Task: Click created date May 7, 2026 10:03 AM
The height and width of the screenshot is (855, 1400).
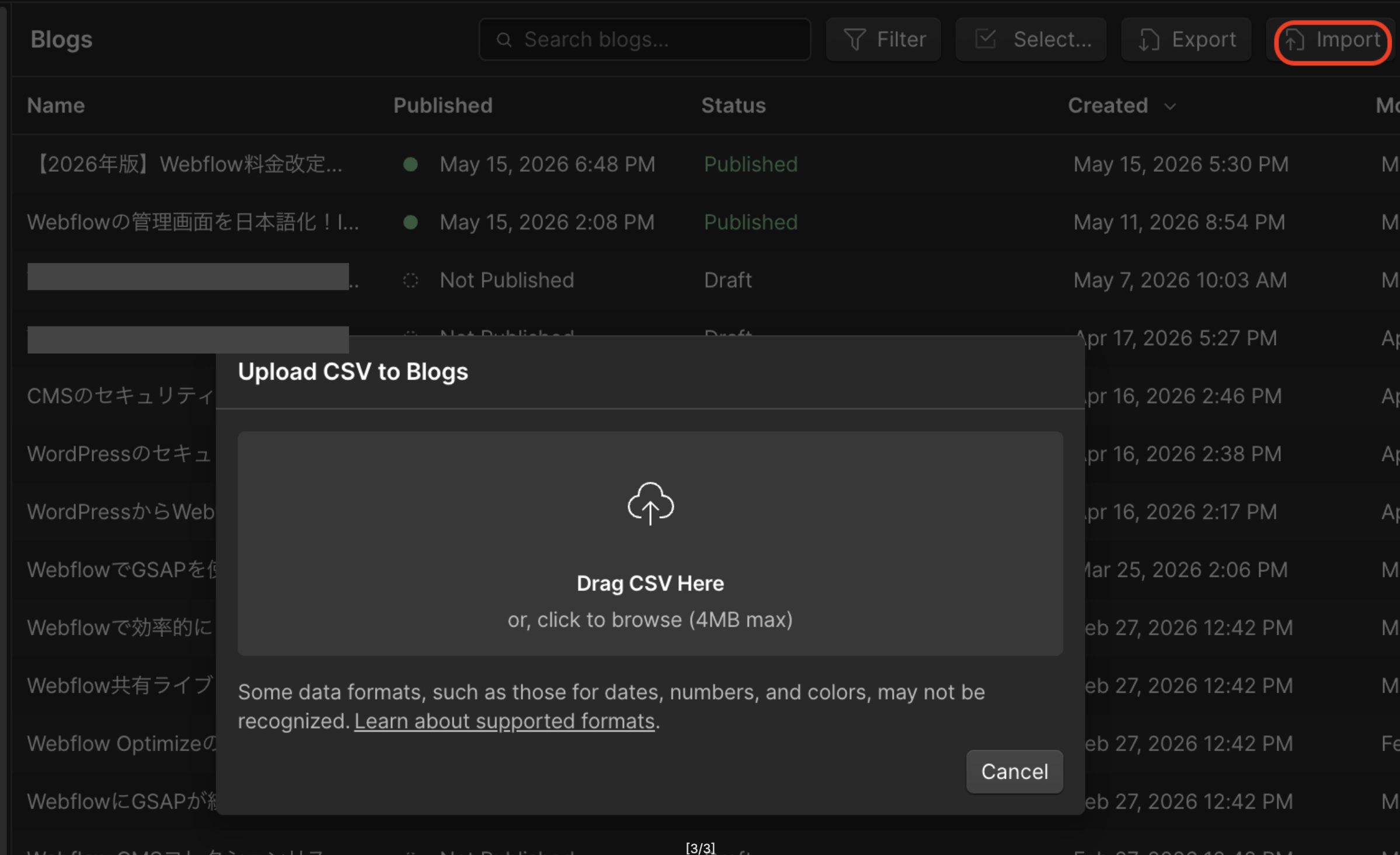Action: pyautogui.click(x=1180, y=280)
